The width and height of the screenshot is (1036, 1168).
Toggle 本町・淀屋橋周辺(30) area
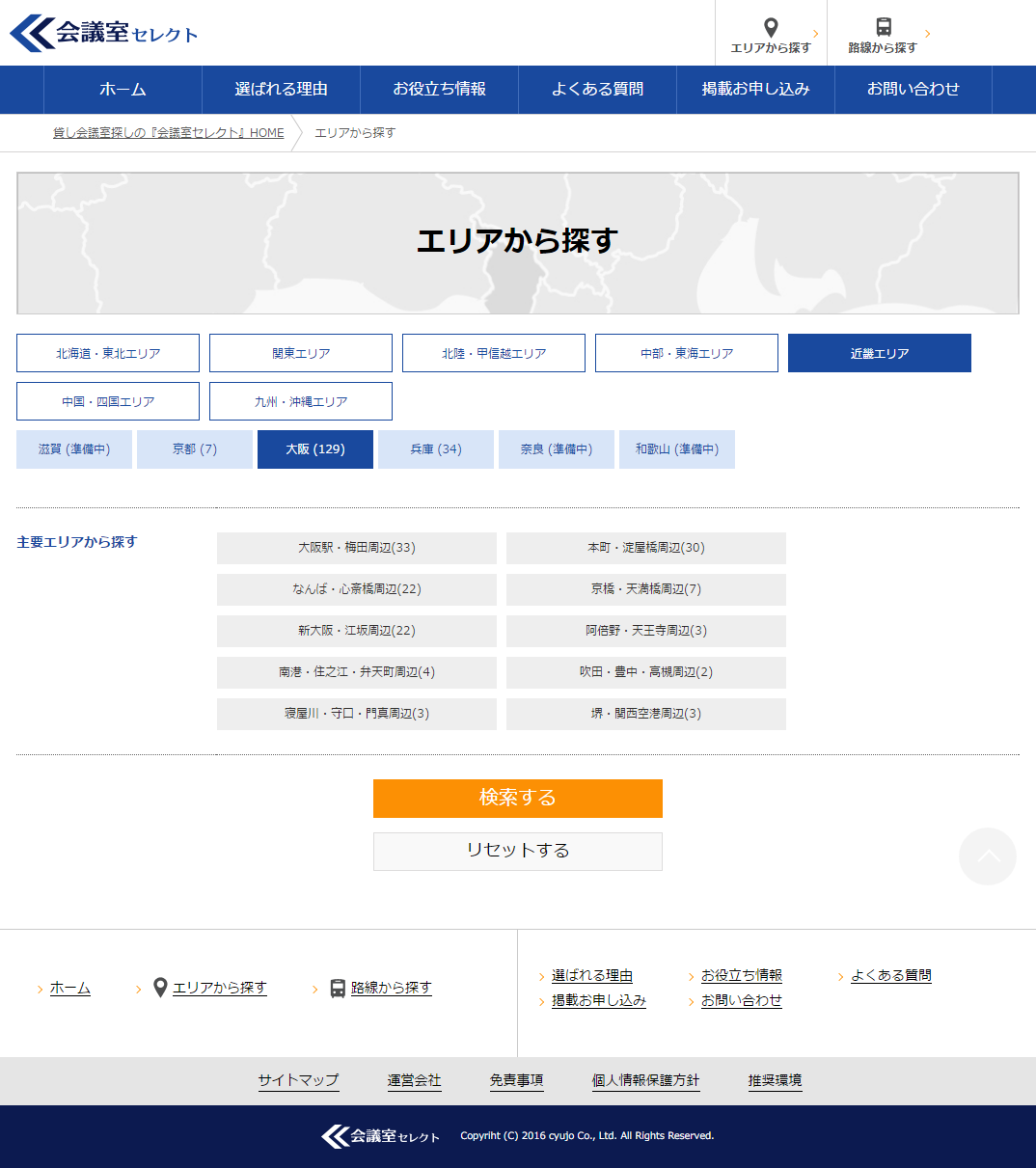coord(646,548)
